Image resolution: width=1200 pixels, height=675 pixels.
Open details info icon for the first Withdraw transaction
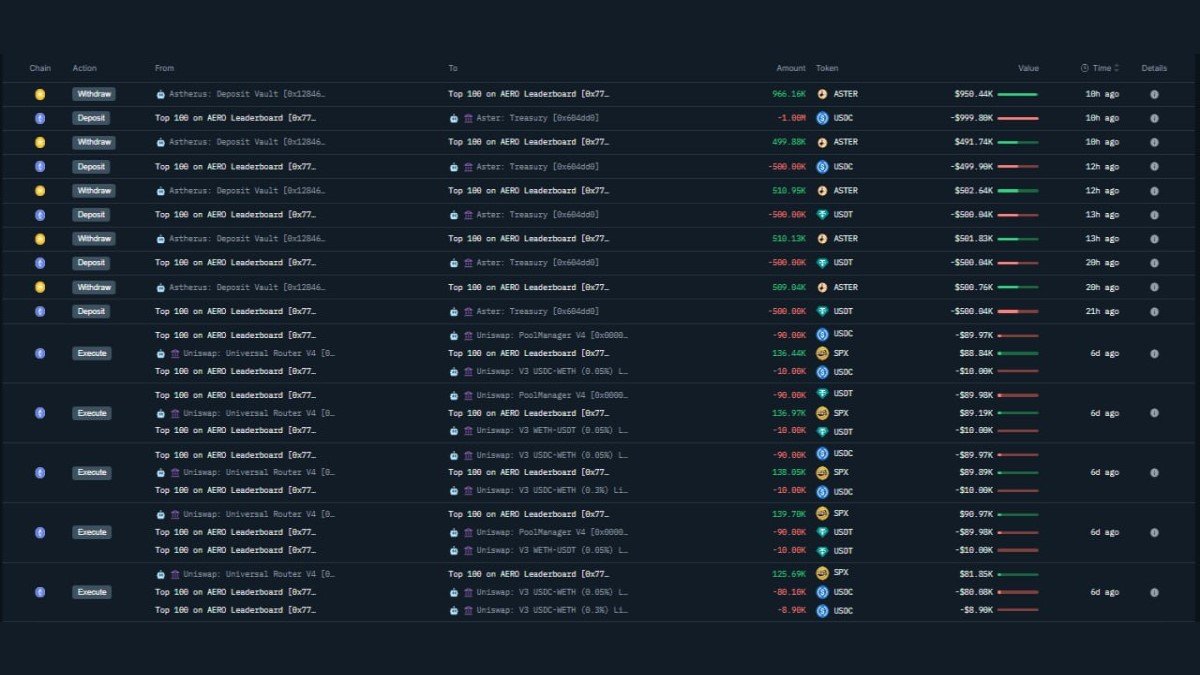tap(1154, 93)
